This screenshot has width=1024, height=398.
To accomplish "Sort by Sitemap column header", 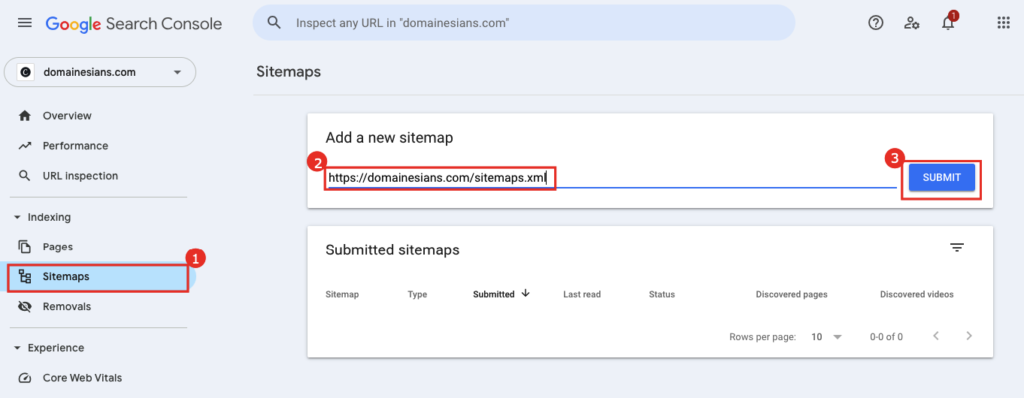I will (342, 294).
